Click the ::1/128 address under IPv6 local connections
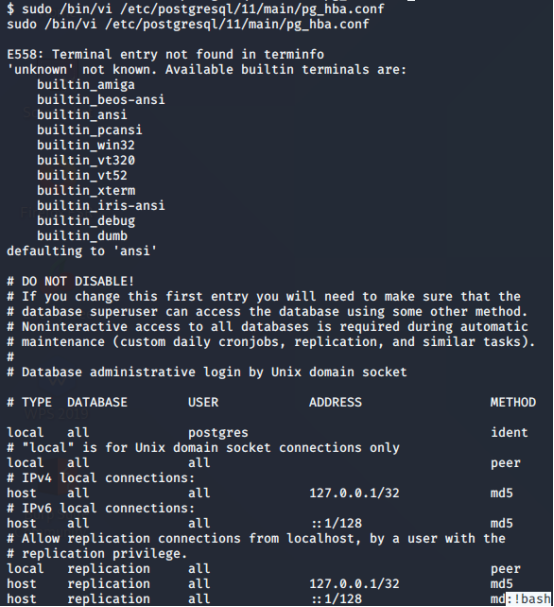The image size is (554, 607). pyautogui.click(x=336, y=523)
